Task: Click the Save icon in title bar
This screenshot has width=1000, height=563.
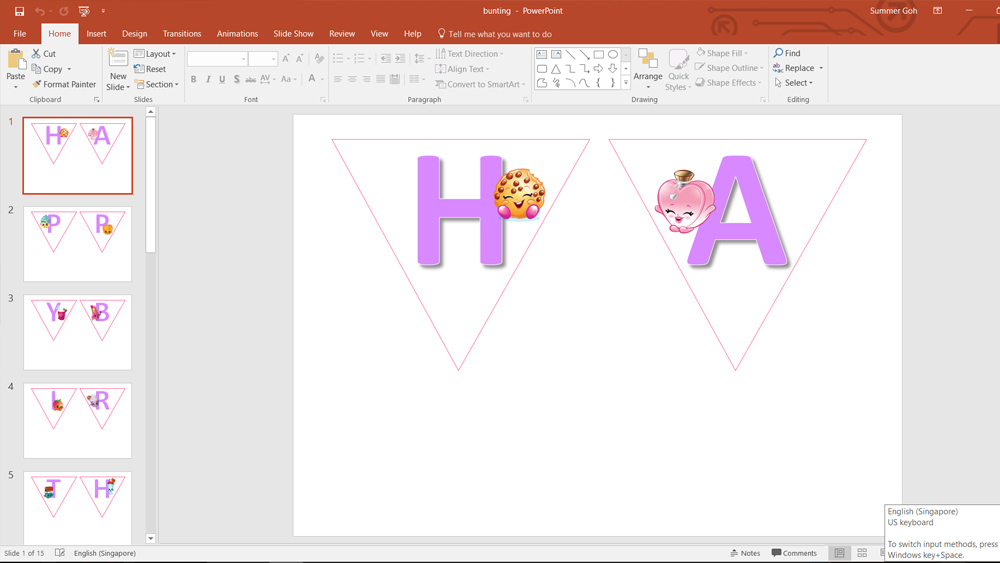Action: pyautogui.click(x=19, y=11)
